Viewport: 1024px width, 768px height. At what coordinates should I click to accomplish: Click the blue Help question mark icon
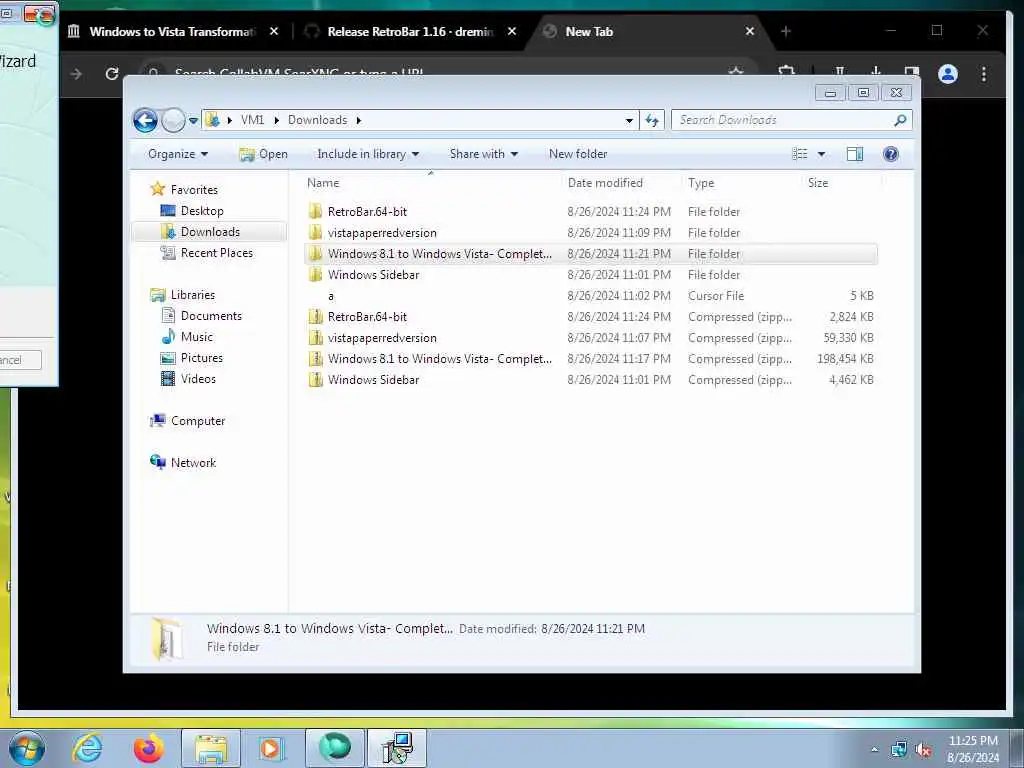[890, 154]
